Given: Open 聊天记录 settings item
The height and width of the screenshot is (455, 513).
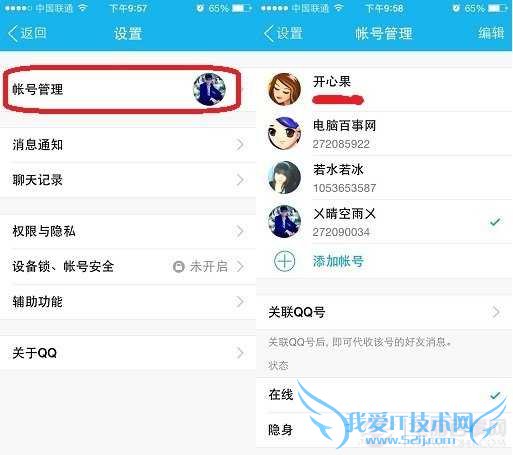Looking at the screenshot, I should [128, 180].
